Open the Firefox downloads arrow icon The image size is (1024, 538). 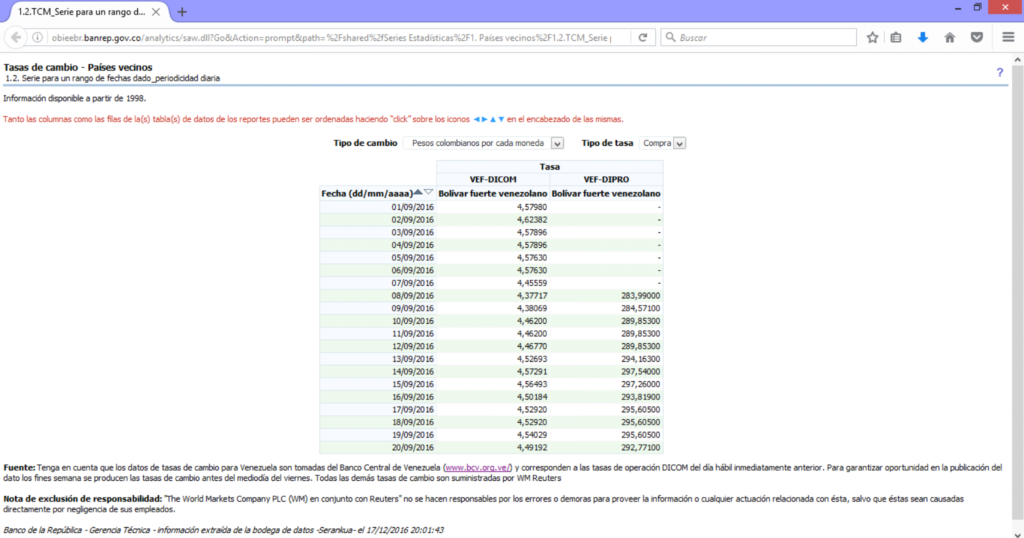point(922,37)
